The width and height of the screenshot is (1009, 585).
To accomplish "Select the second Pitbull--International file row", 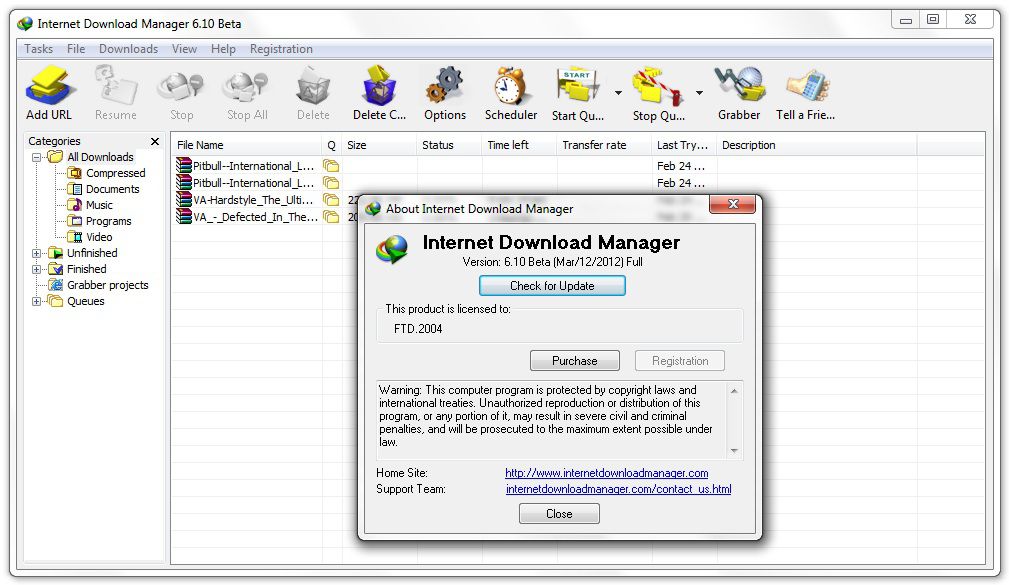I will point(577,183).
